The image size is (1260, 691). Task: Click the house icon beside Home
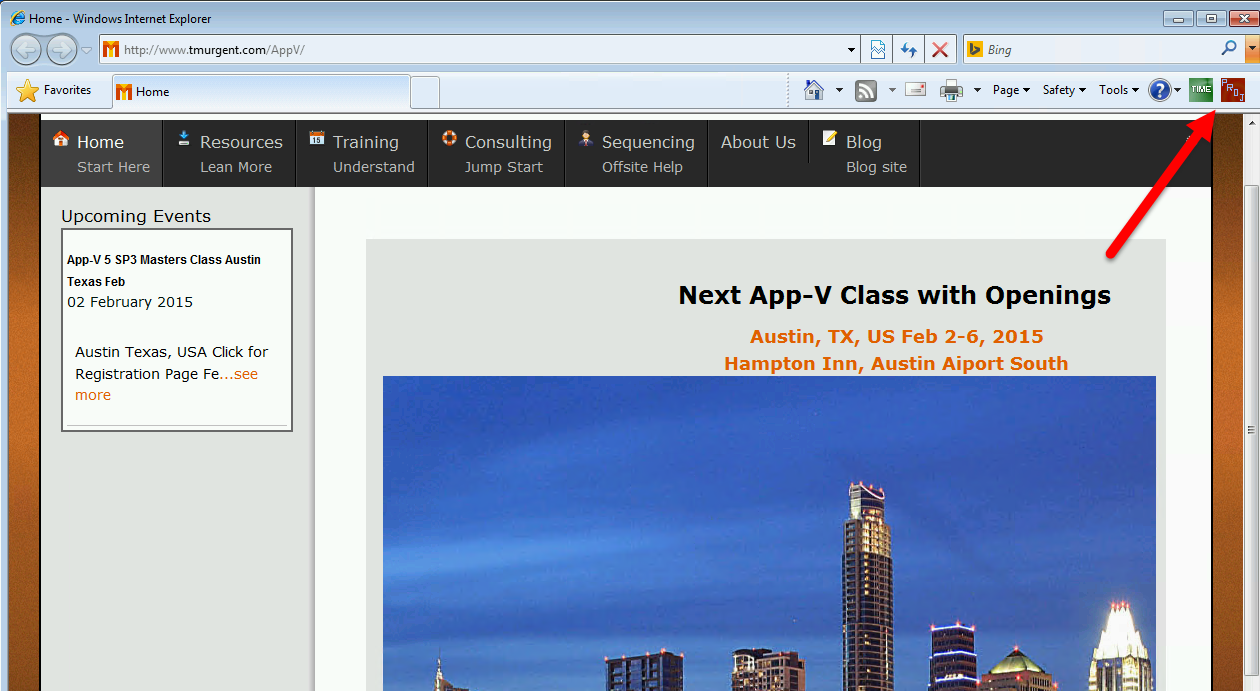(x=61, y=138)
